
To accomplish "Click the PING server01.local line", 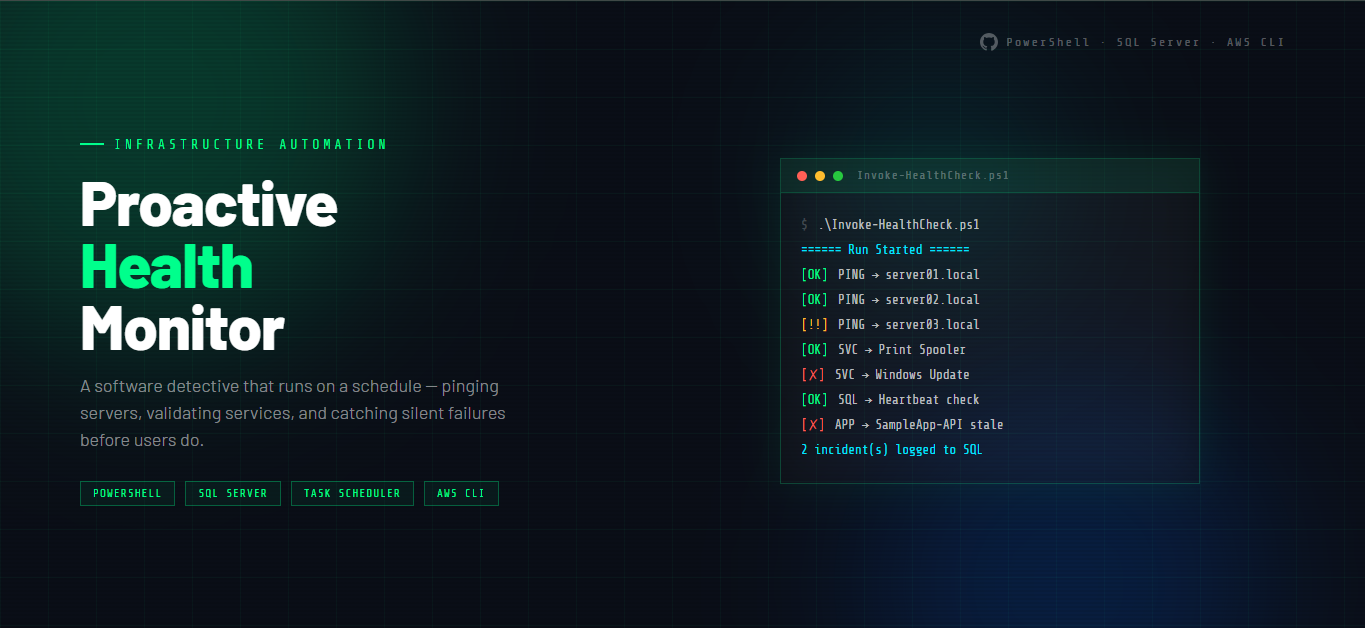I will (890, 275).
